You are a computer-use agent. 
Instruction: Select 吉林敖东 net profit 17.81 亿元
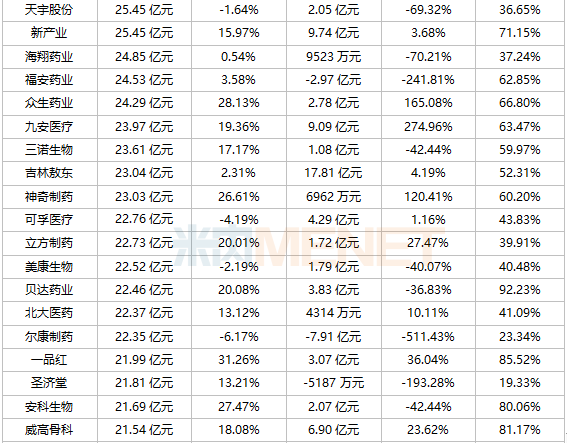[333, 173]
